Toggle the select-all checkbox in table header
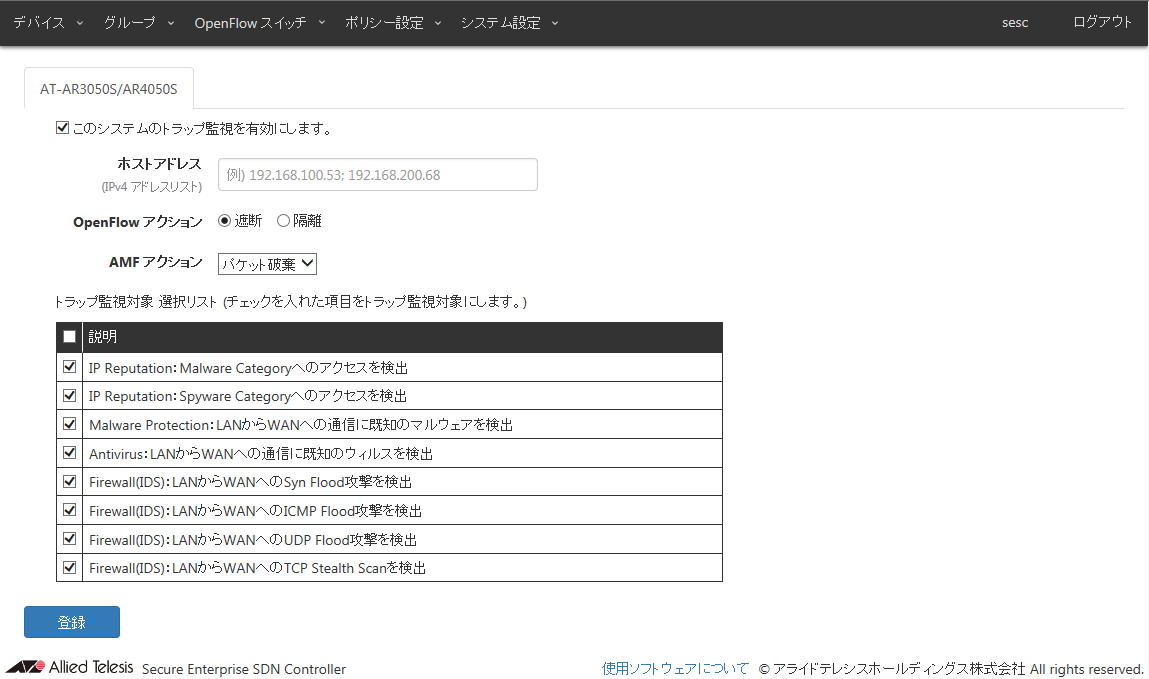This screenshot has width=1149, height=679. point(69,337)
